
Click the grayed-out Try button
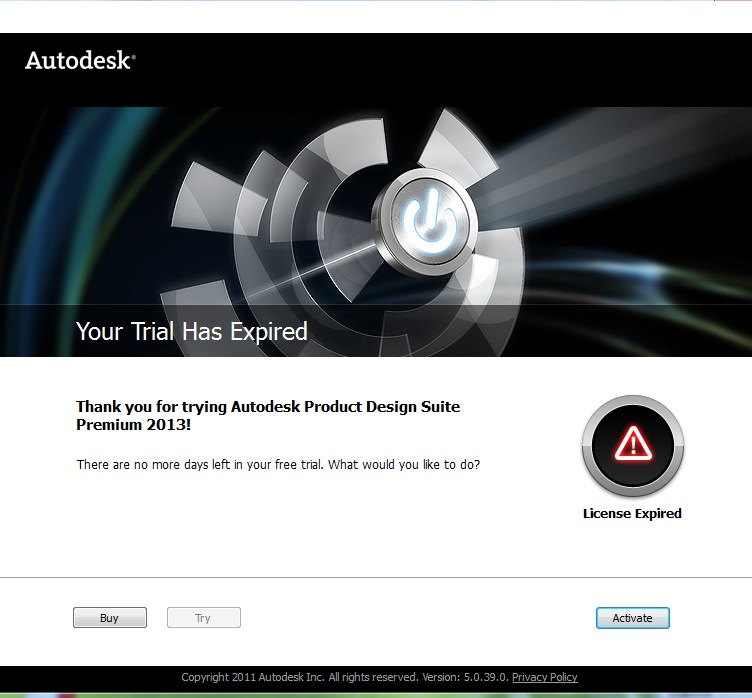click(204, 617)
